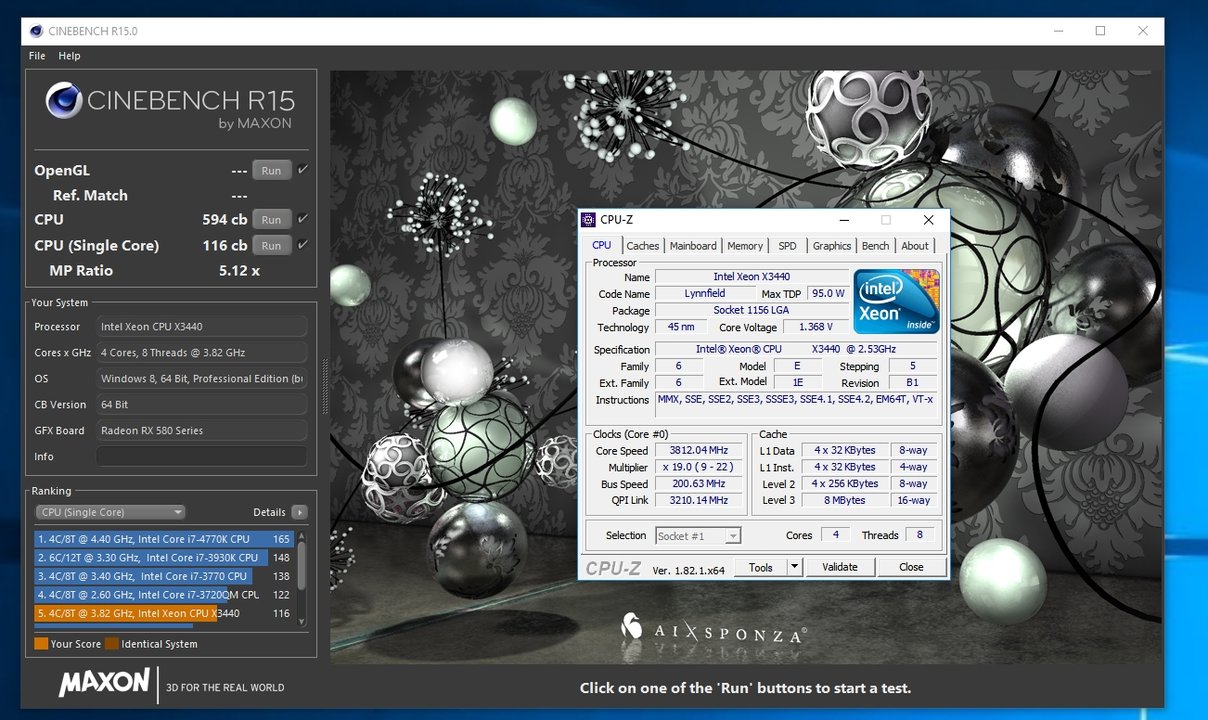1208x720 pixels.
Task: Switch to the Caches tab in CPU-Z
Action: (x=643, y=246)
